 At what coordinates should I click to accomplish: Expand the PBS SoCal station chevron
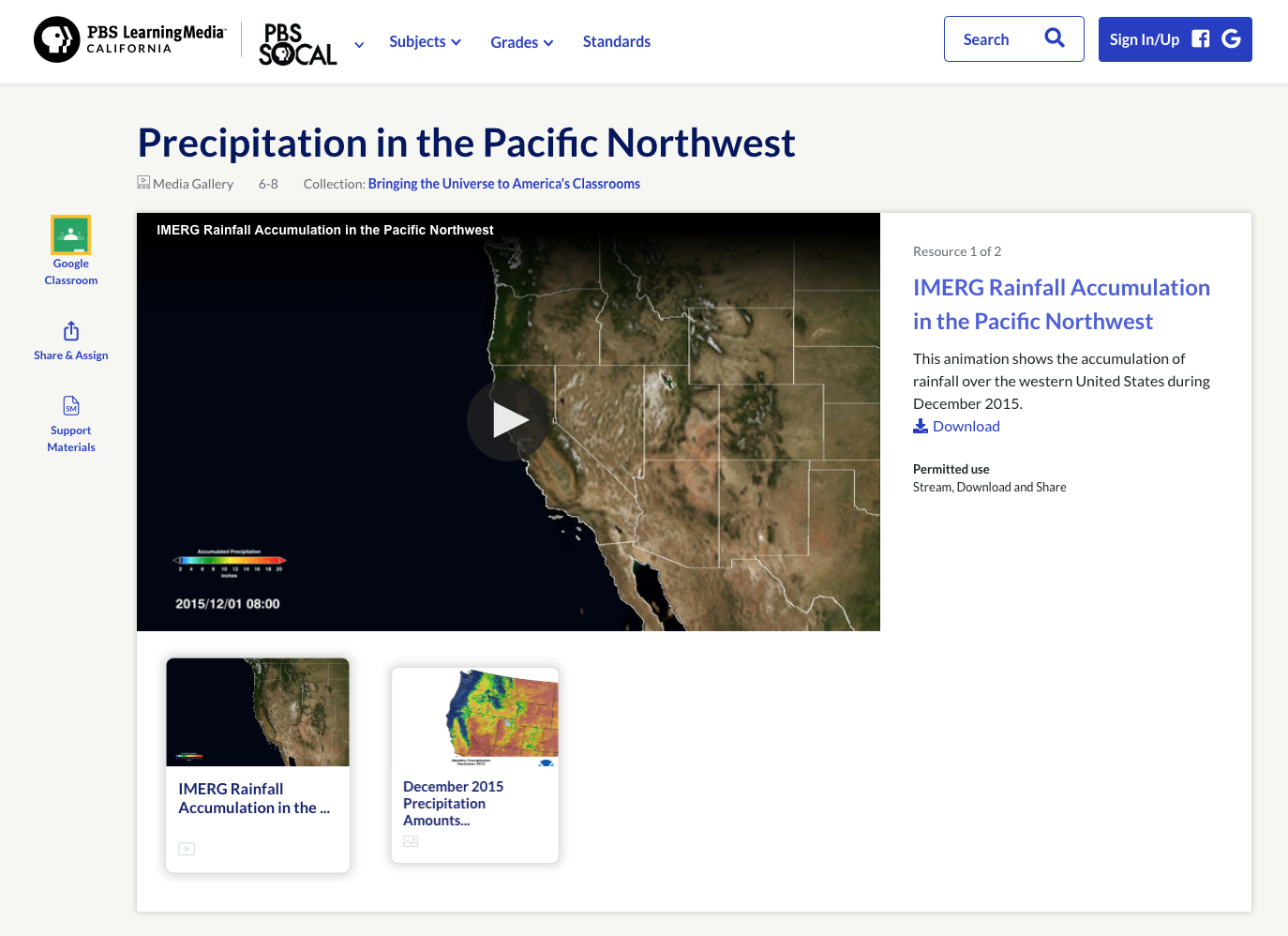[358, 44]
